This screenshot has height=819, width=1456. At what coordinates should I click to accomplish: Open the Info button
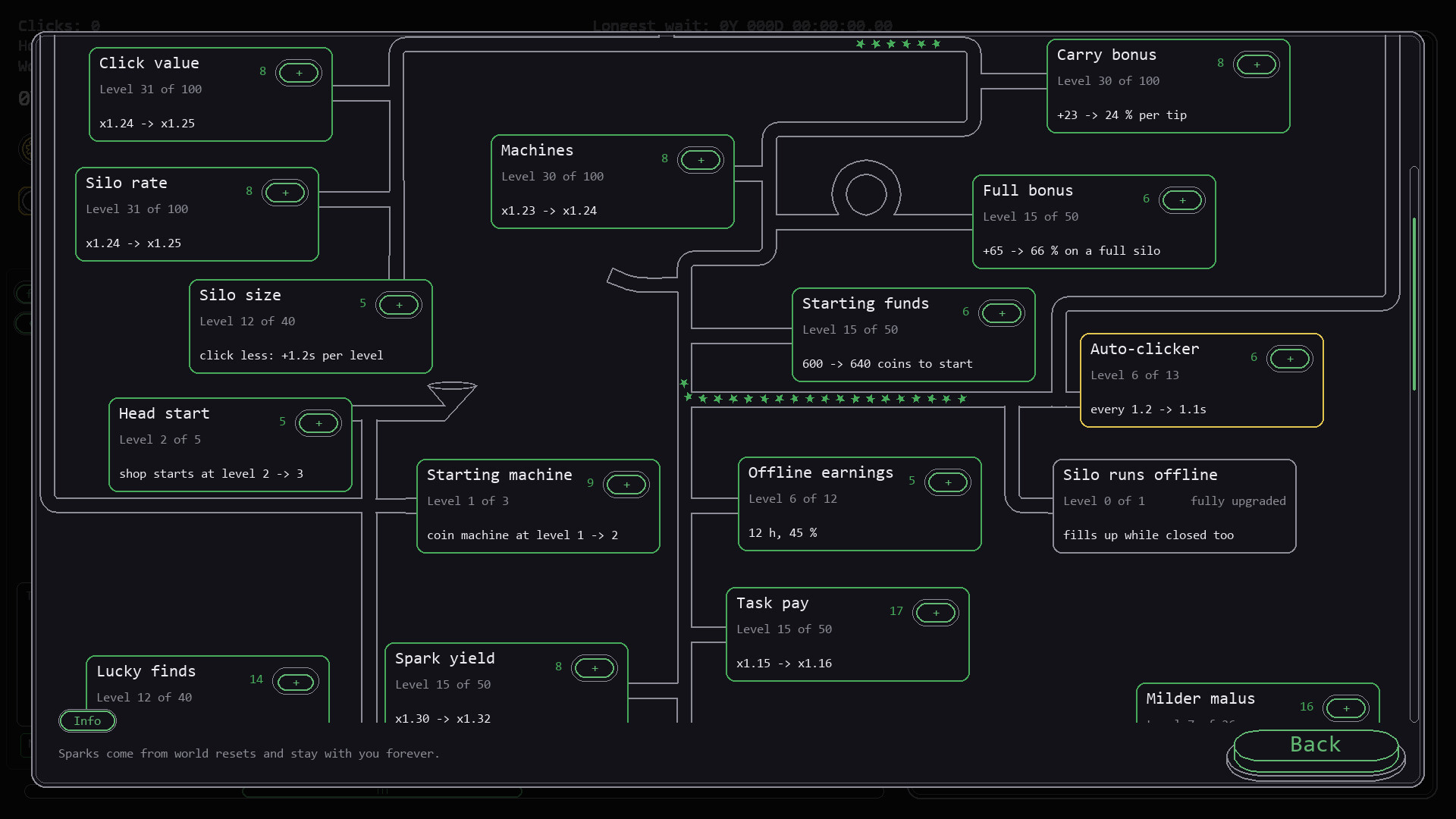(x=87, y=721)
